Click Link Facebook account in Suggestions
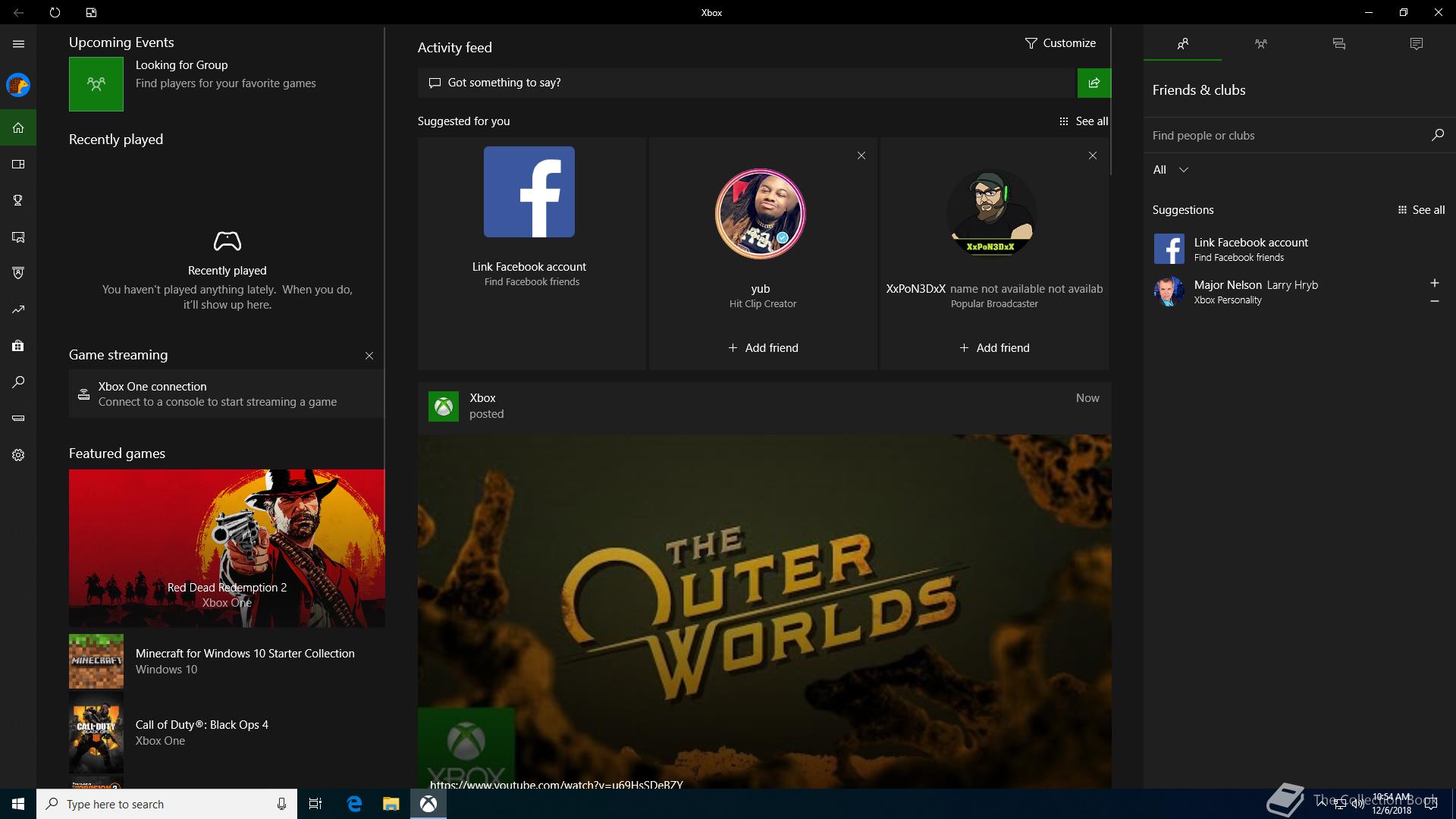Image resolution: width=1456 pixels, height=819 pixels. [1300, 249]
